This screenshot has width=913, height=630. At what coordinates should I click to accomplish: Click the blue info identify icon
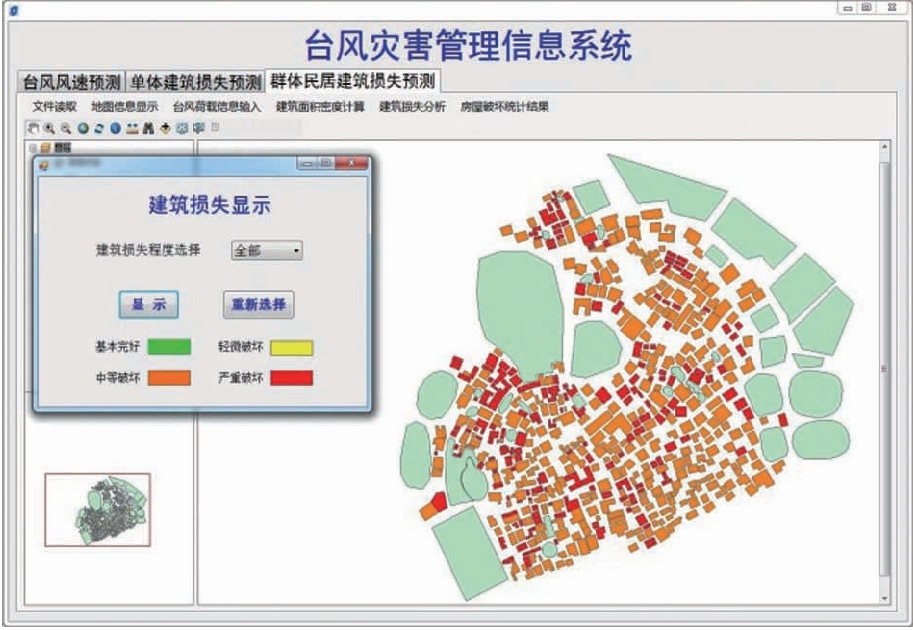(x=115, y=128)
